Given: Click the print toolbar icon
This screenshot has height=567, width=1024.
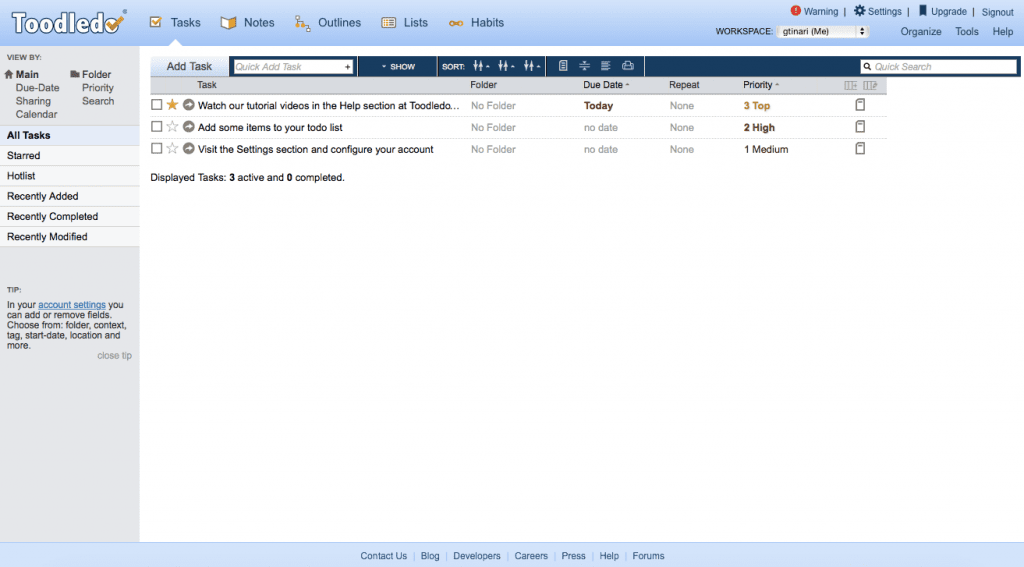Looking at the screenshot, I should 628,66.
